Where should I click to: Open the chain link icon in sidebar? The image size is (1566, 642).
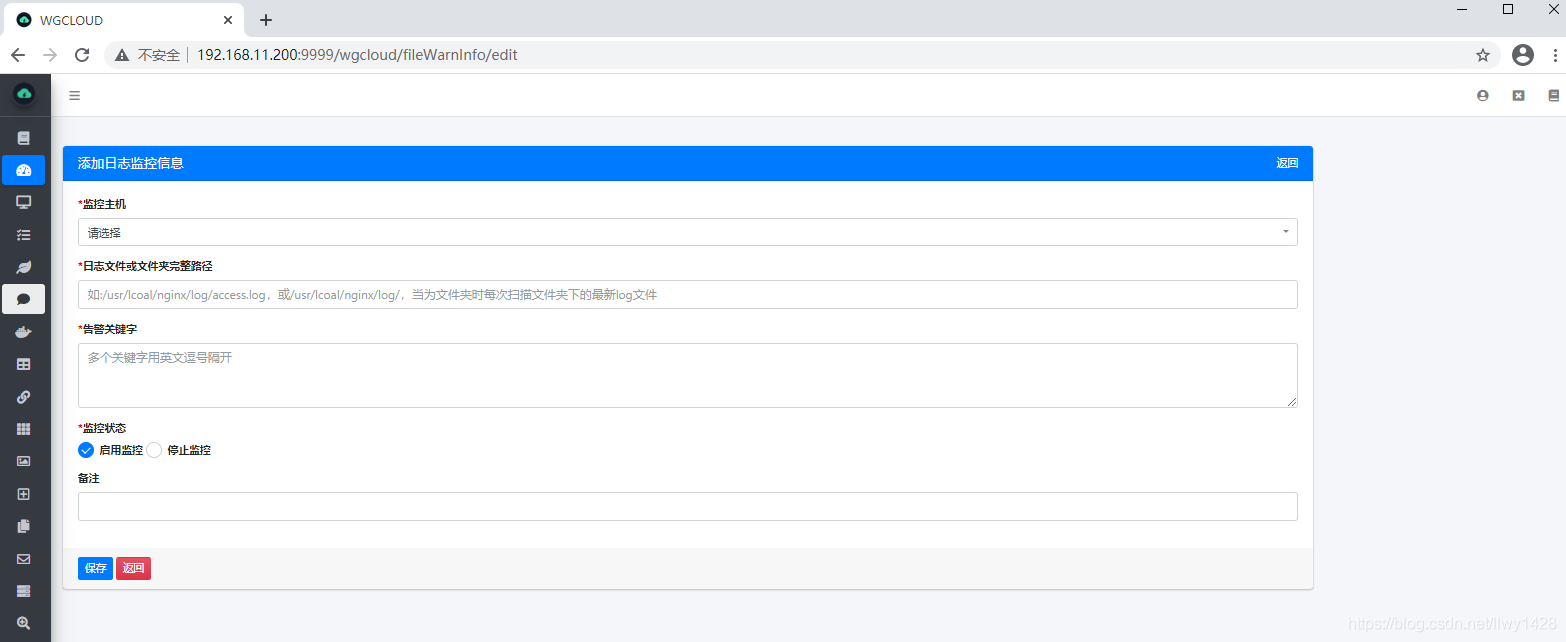pyautogui.click(x=24, y=397)
